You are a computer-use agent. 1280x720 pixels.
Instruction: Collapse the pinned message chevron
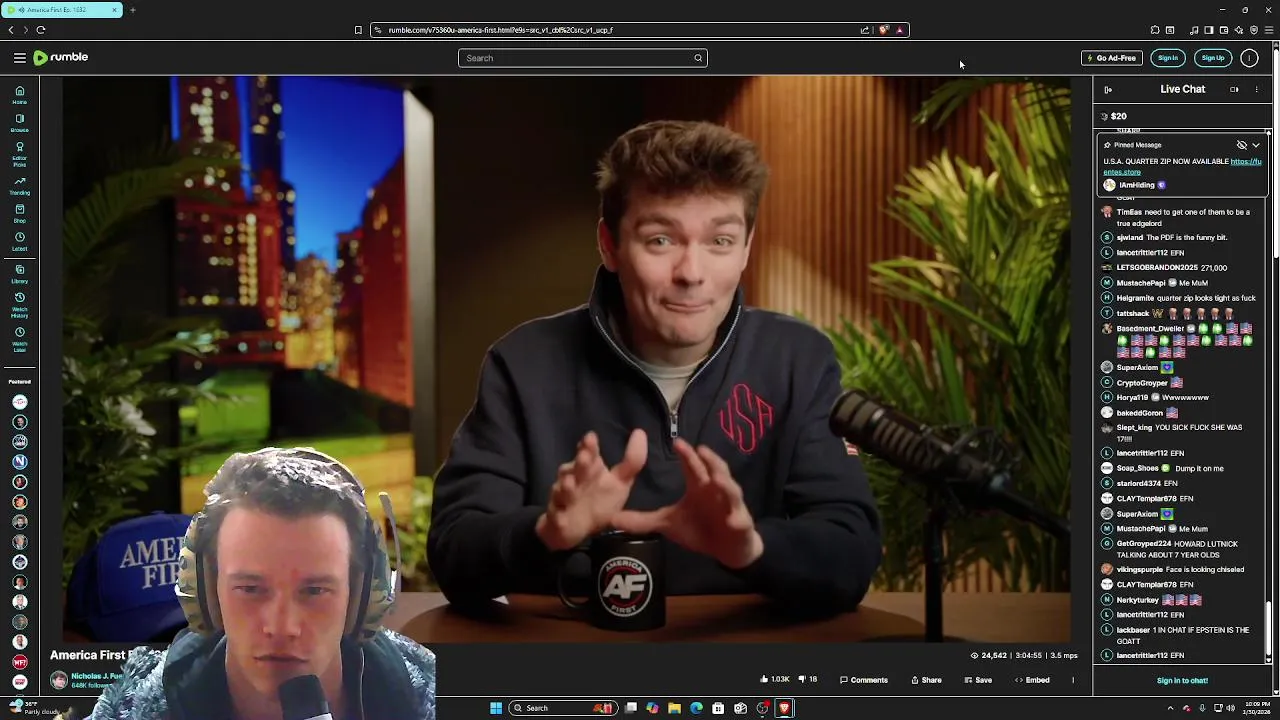click(x=1256, y=145)
